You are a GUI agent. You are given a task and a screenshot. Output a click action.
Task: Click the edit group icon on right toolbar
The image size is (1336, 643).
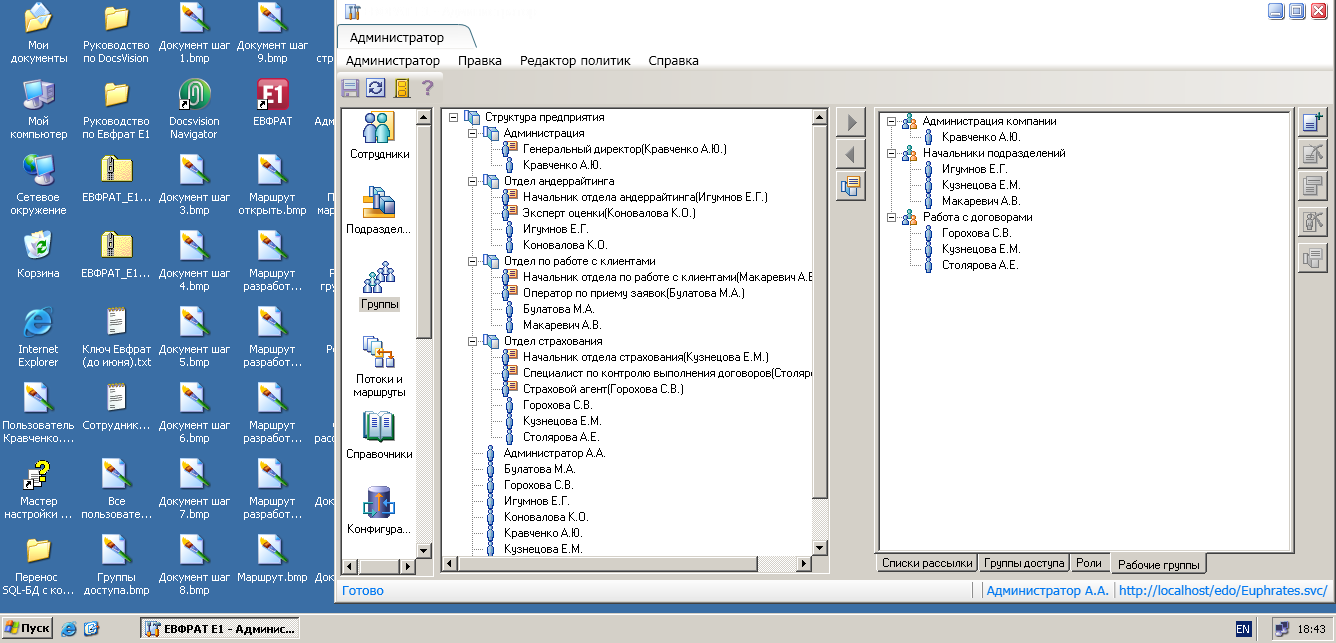pos(1312,154)
